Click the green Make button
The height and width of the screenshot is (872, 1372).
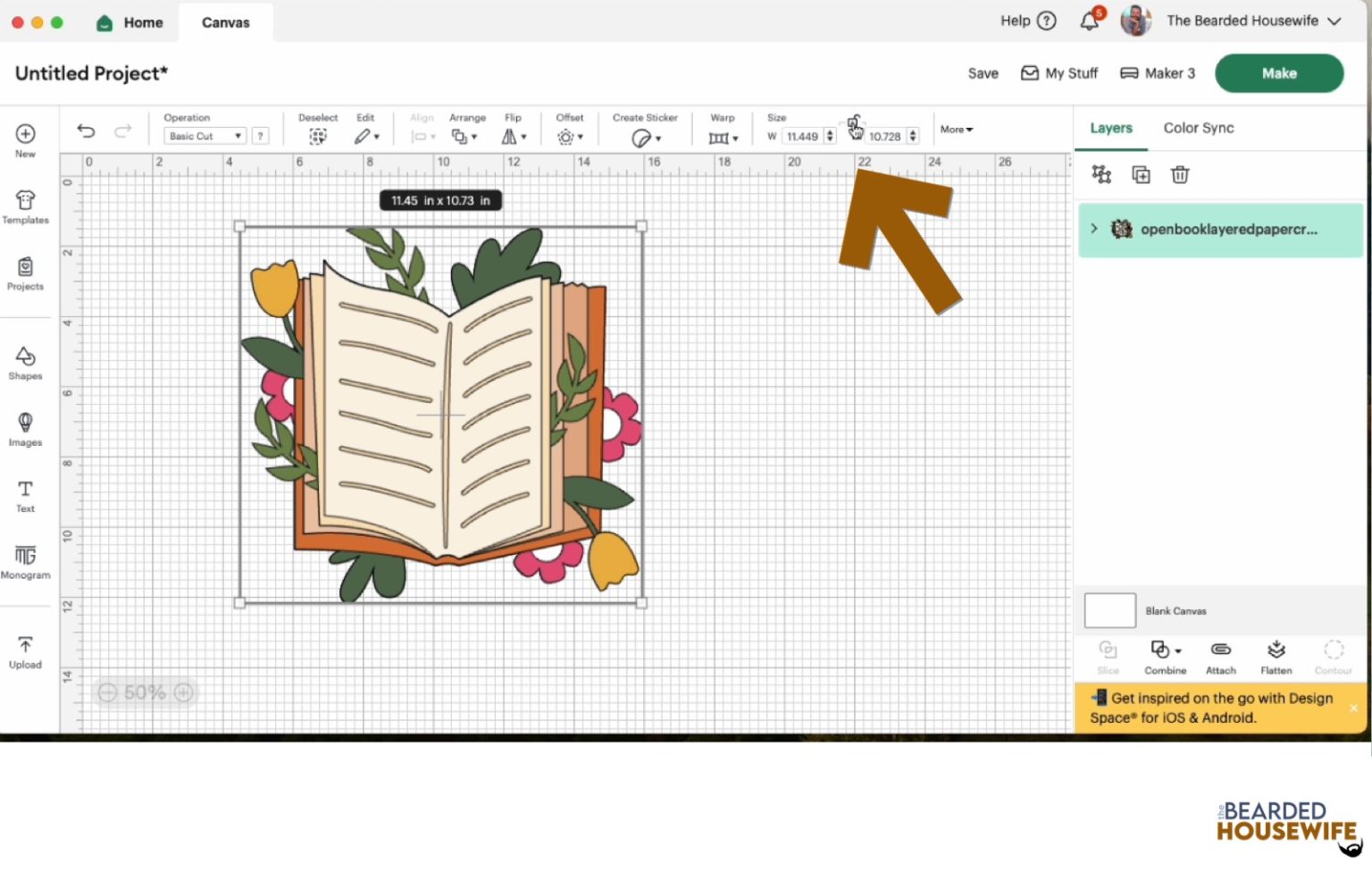tap(1279, 73)
